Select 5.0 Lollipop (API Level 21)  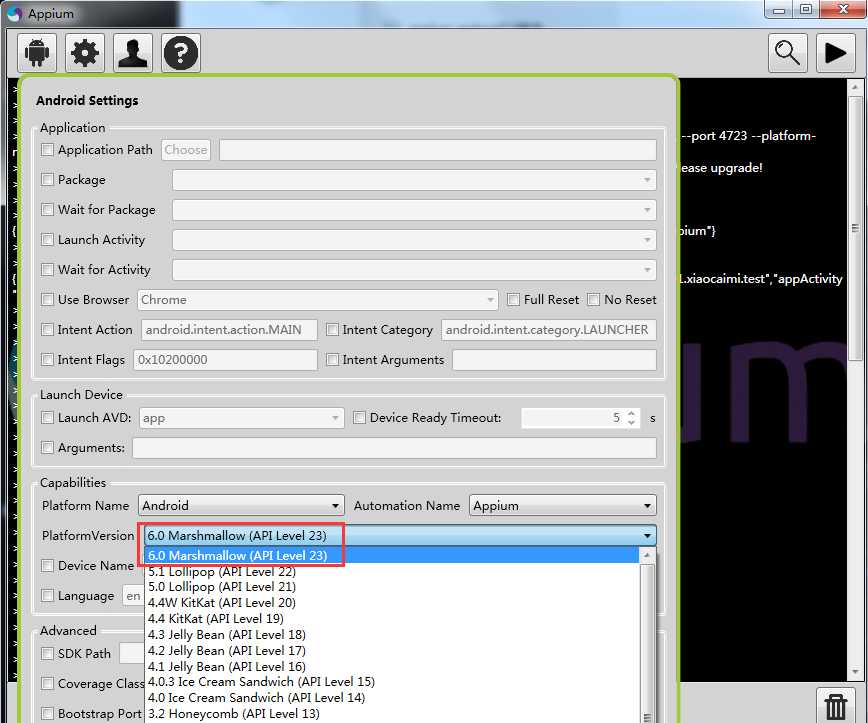(x=392, y=587)
